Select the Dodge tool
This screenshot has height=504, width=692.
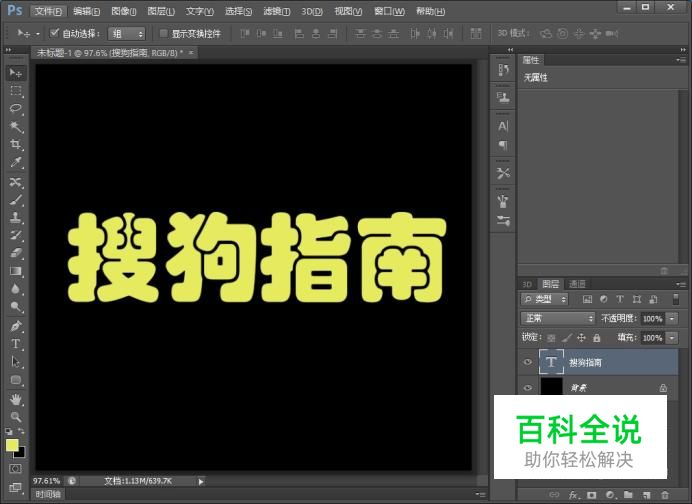[16, 307]
